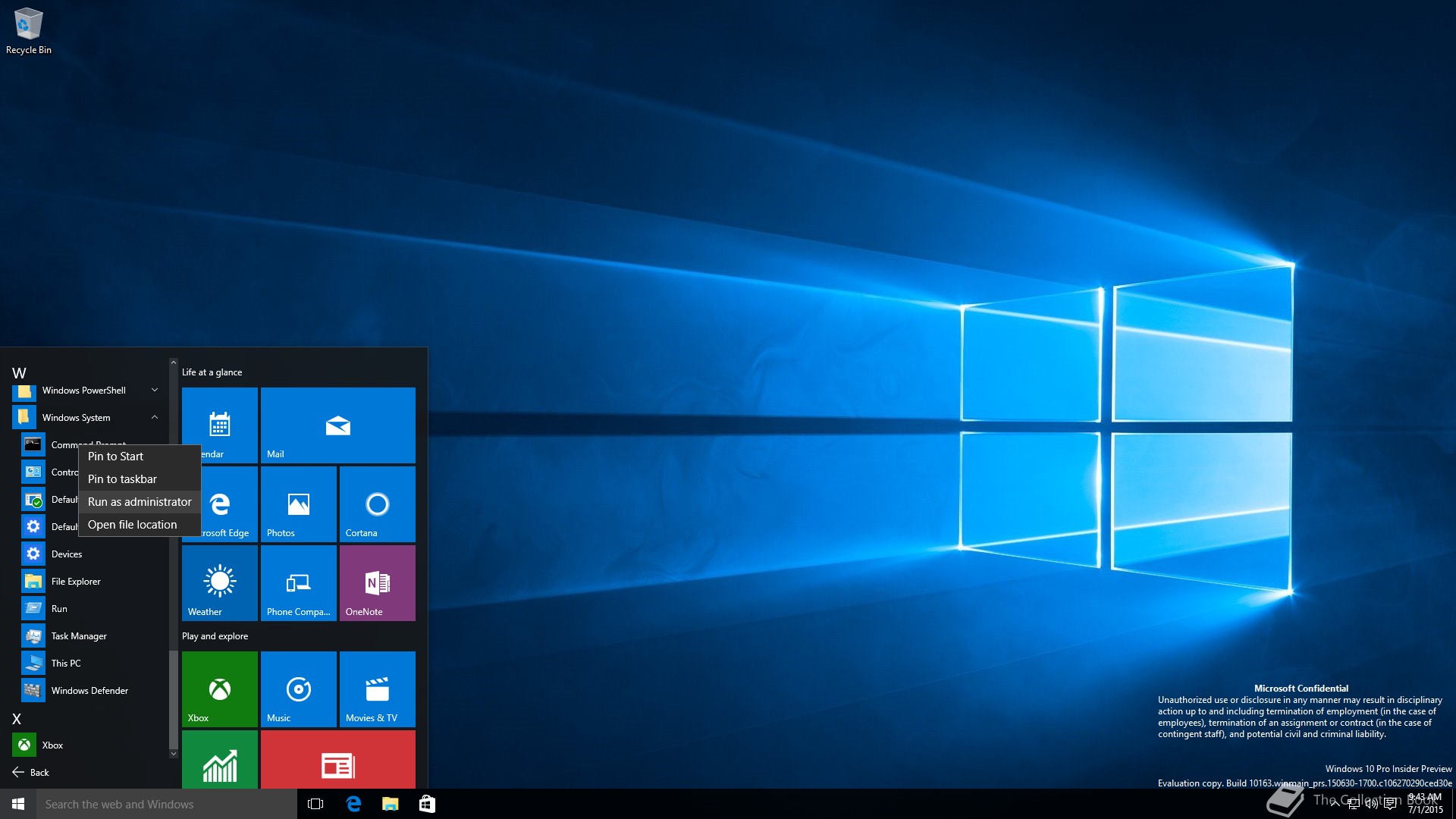
Task: Choose Run as administrator
Action: (x=140, y=502)
